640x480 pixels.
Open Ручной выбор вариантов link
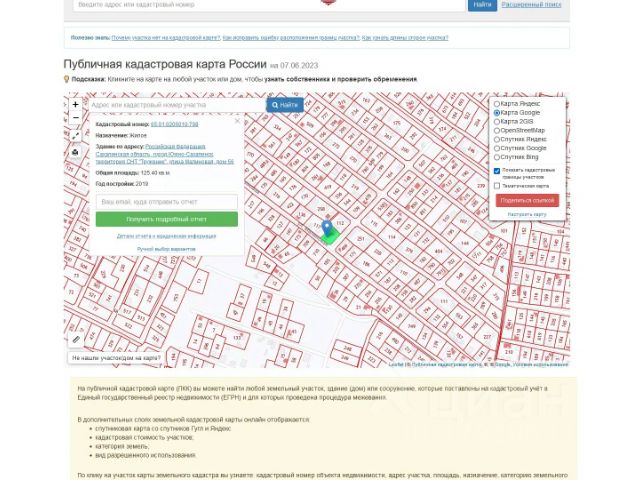(166, 249)
